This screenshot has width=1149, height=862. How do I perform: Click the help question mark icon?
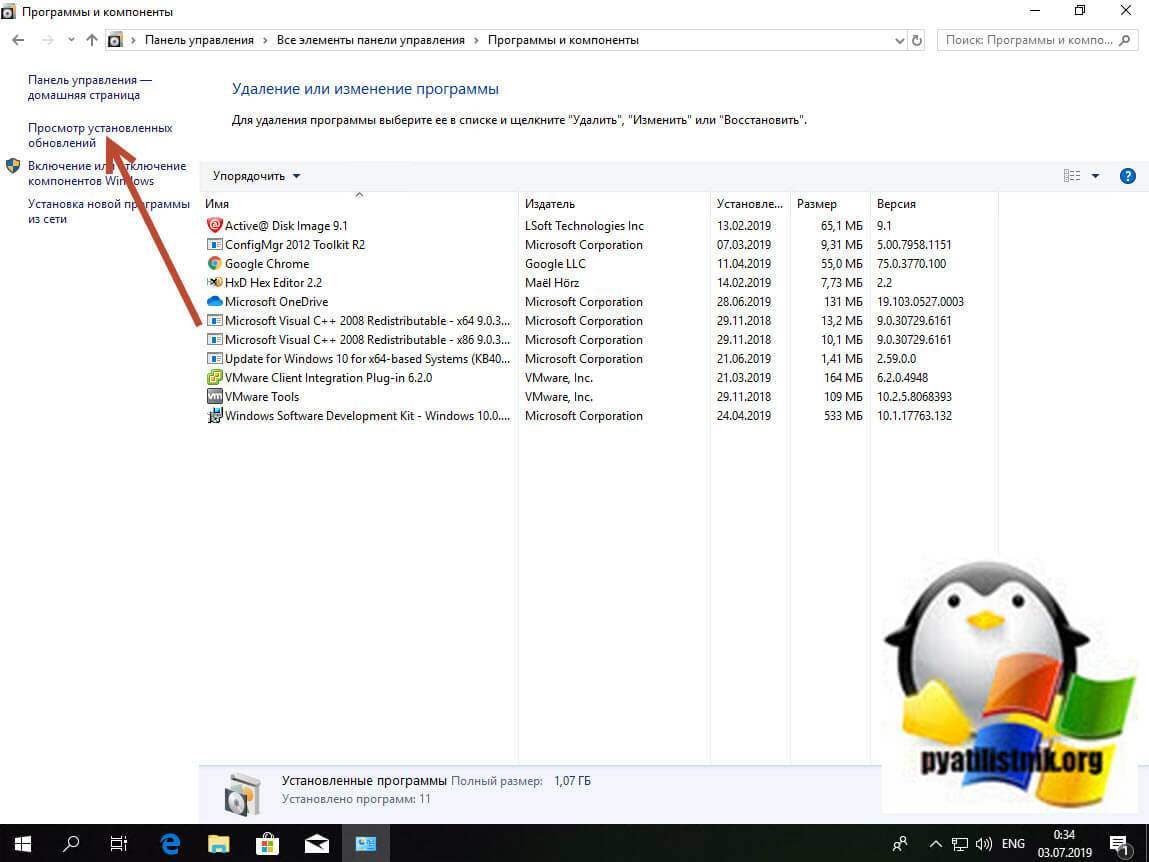[1127, 176]
